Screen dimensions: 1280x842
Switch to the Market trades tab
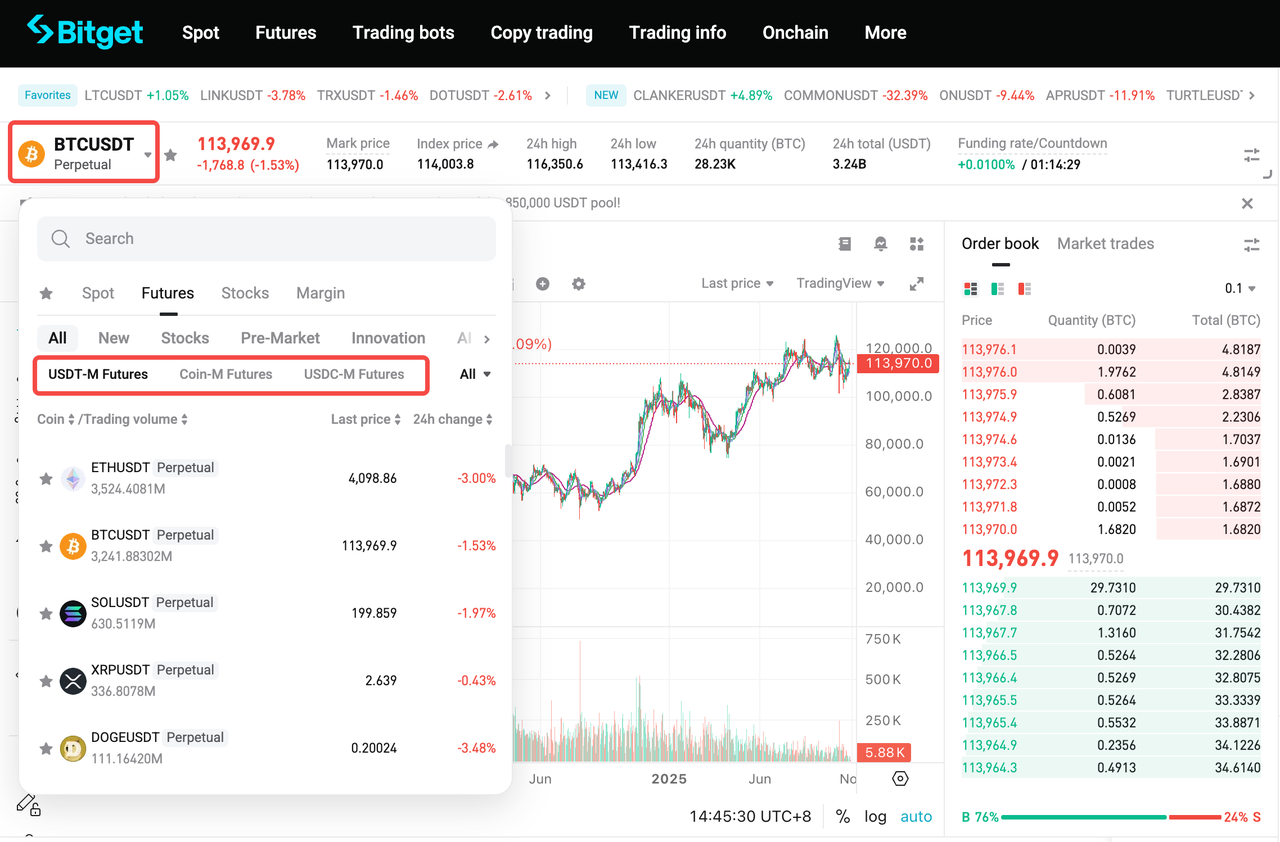[x=1105, y=243]
